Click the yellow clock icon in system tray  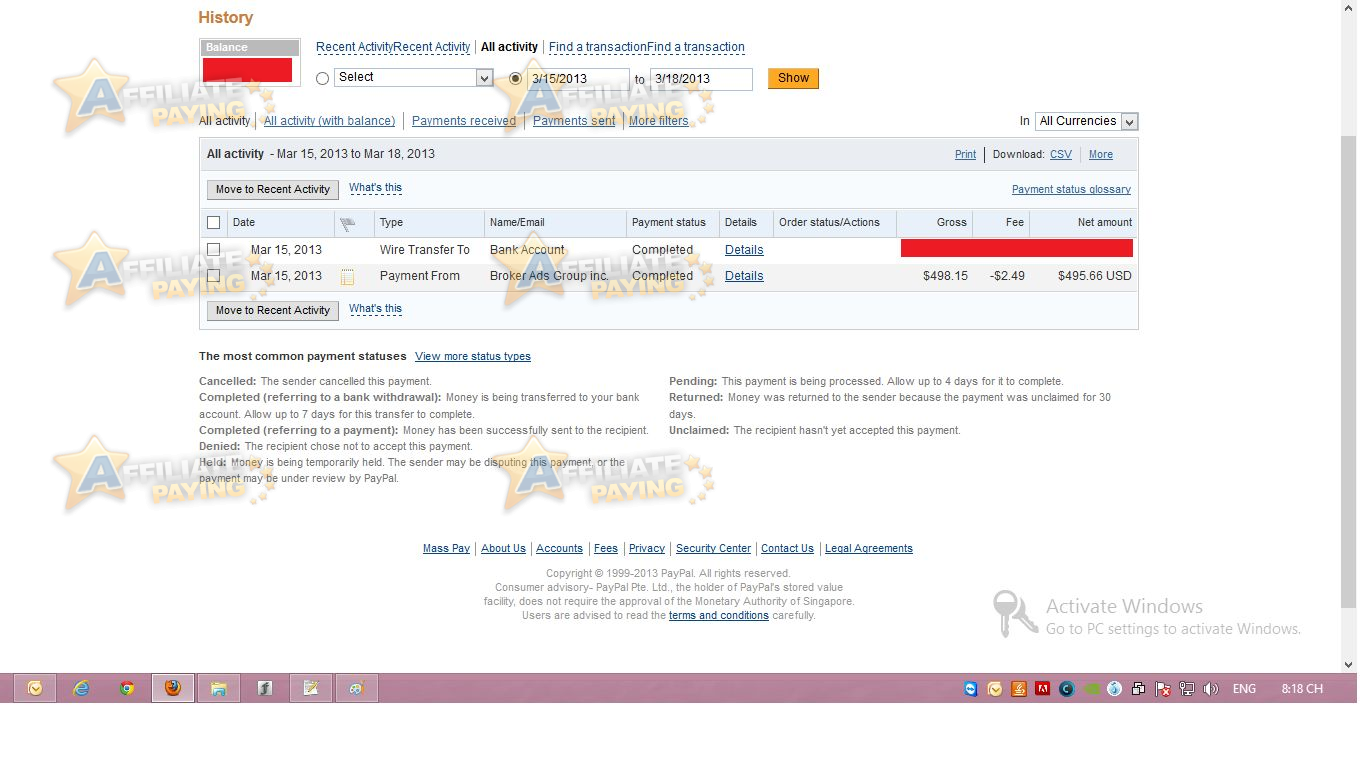point(995,689)
